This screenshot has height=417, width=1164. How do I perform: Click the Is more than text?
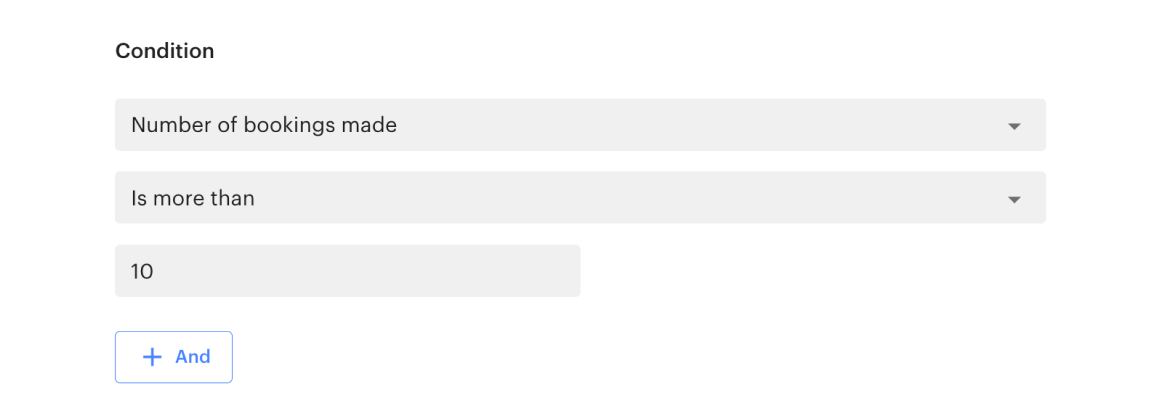coord(193,198)
